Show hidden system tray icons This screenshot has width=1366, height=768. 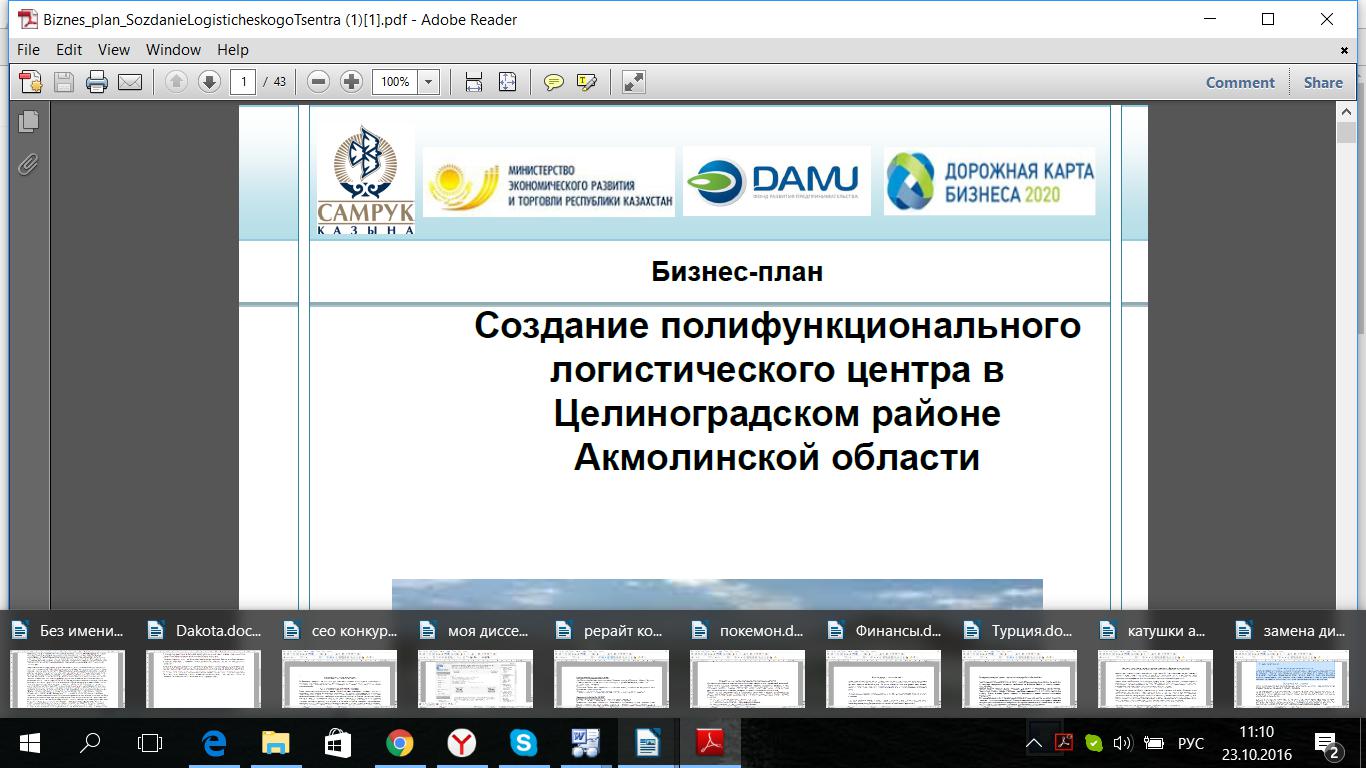[1034, 743]
